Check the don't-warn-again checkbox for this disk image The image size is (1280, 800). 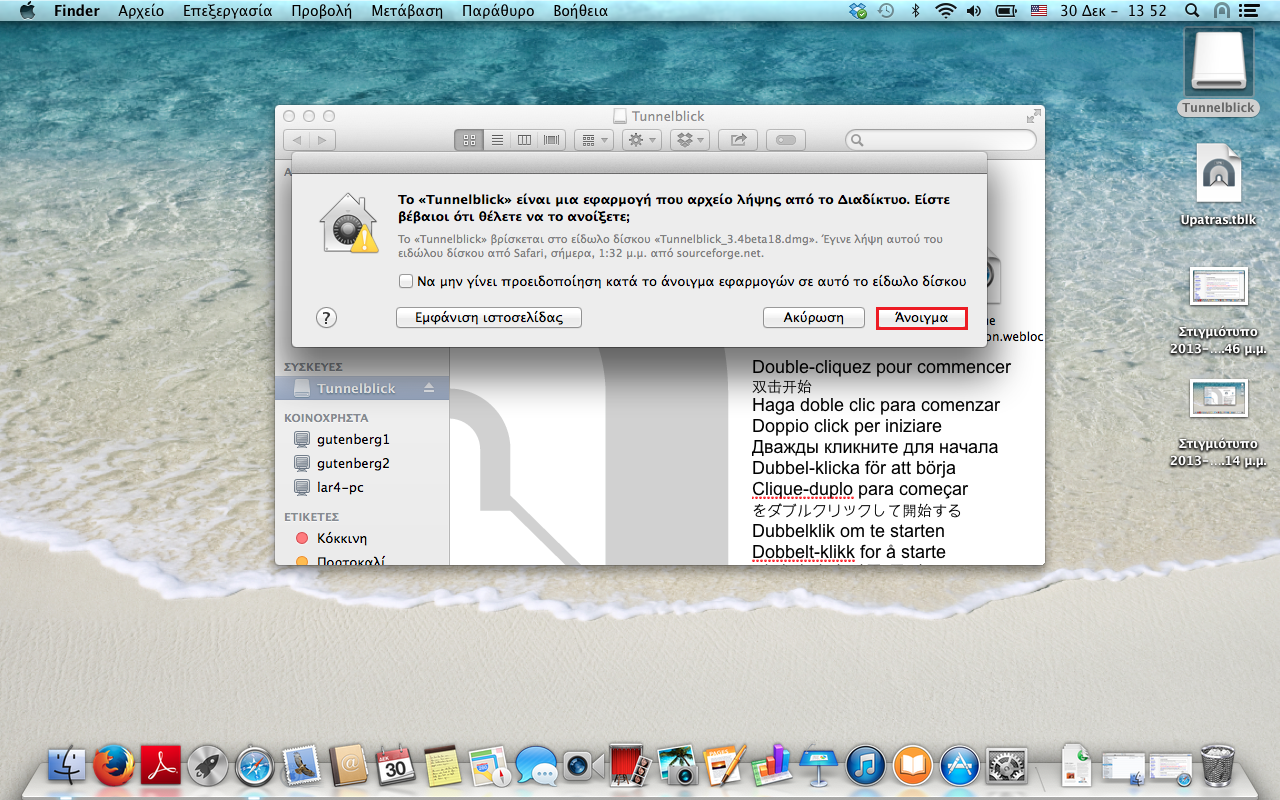(x=405, y=281)
